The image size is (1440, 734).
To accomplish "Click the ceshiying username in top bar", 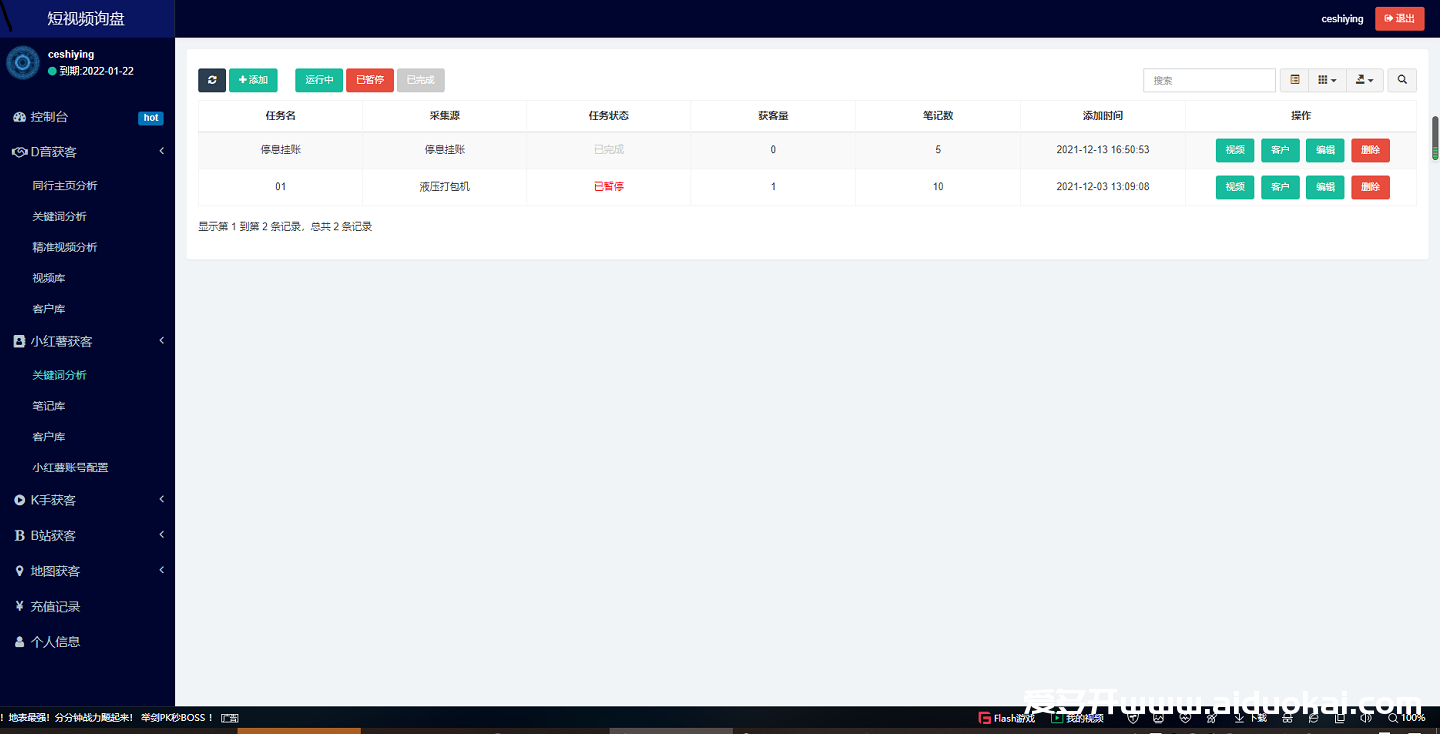I will pos(1342,19).
